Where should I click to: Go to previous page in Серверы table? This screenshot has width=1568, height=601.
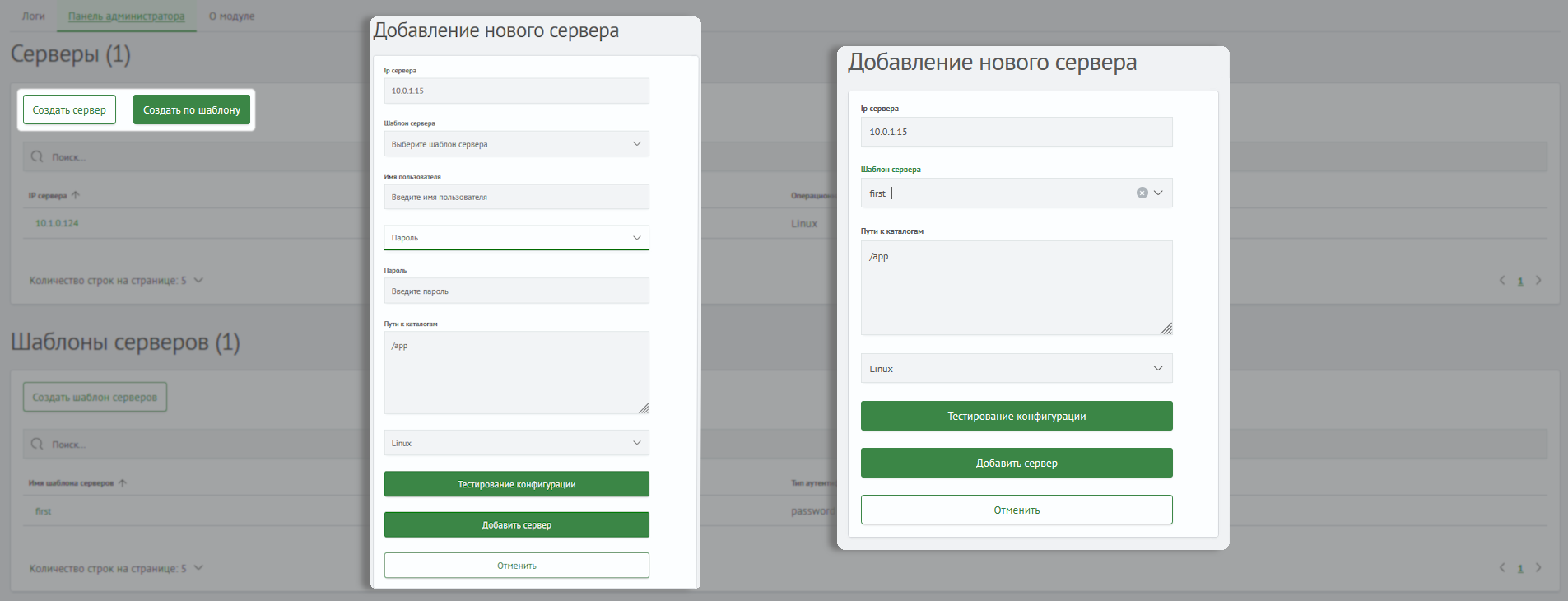click(1502, 281)
